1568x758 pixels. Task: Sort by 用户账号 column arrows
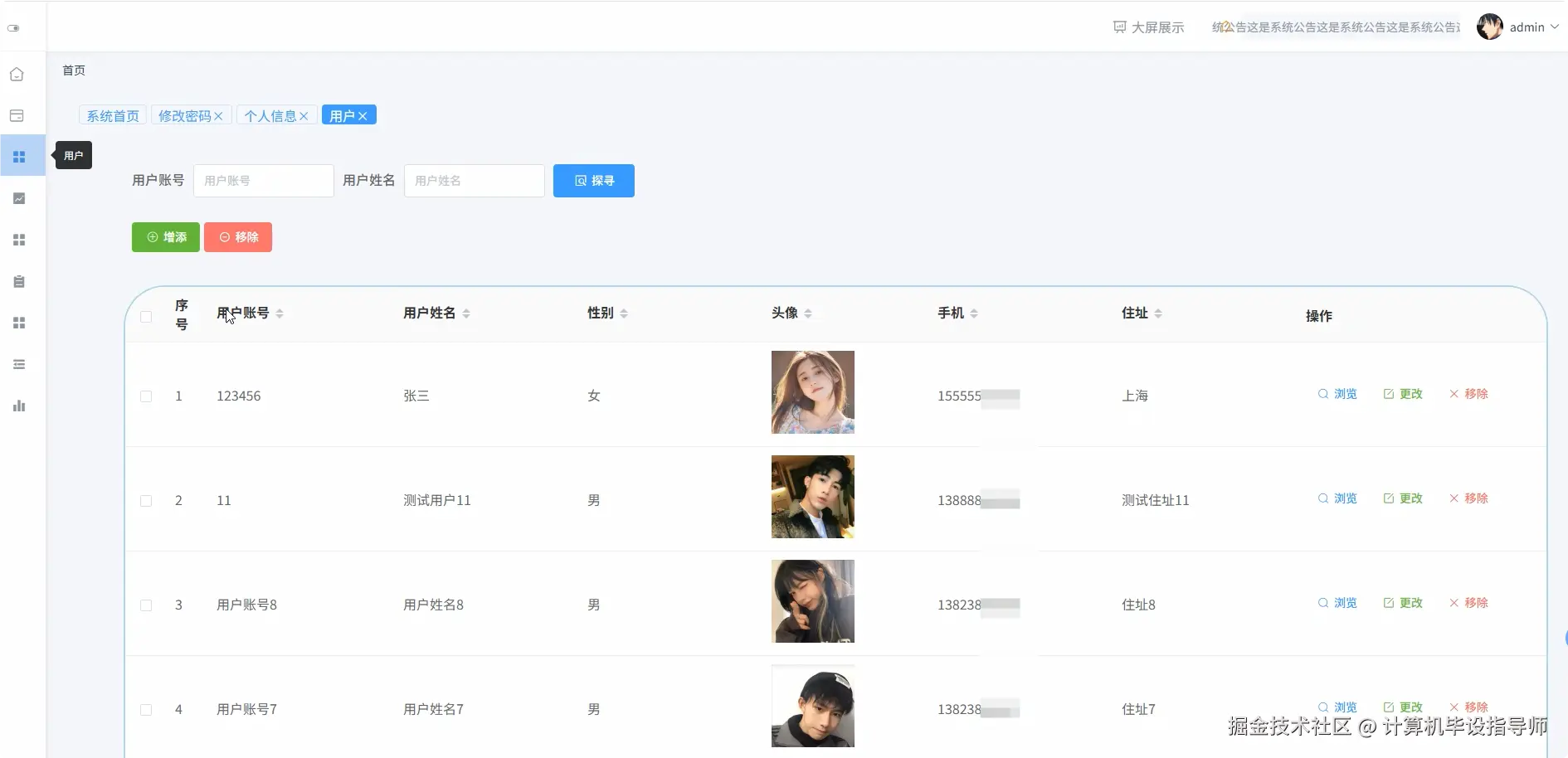(280, 313)
